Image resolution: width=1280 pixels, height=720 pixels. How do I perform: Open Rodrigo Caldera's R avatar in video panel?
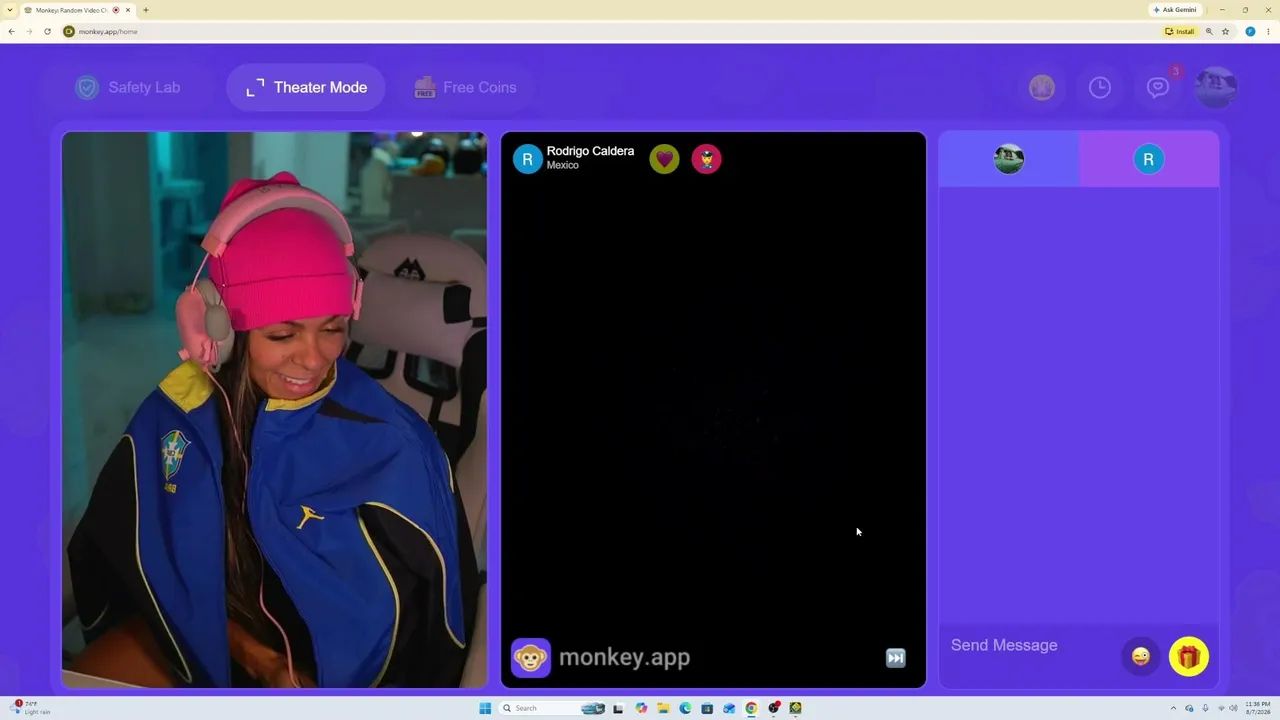click(527, 159)
